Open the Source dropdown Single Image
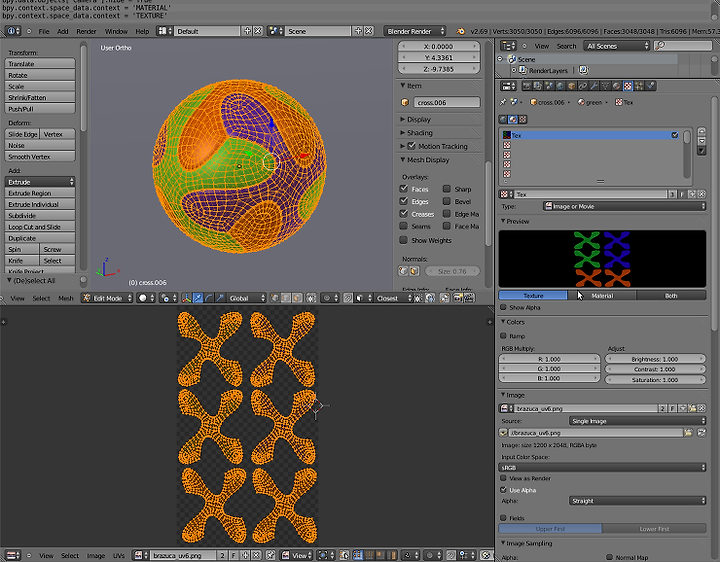 pyautogui.click(x=637, y=421)
